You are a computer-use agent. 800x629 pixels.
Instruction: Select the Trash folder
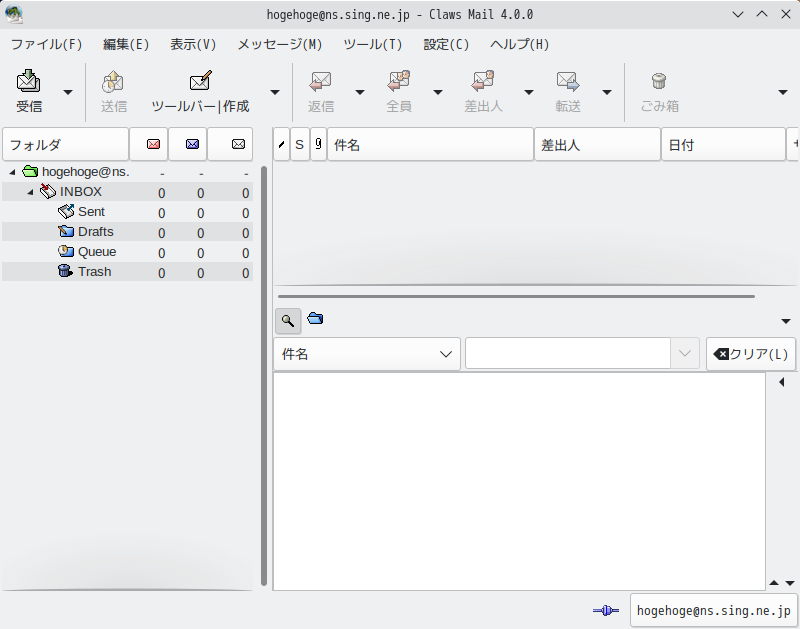click(128, 272)
